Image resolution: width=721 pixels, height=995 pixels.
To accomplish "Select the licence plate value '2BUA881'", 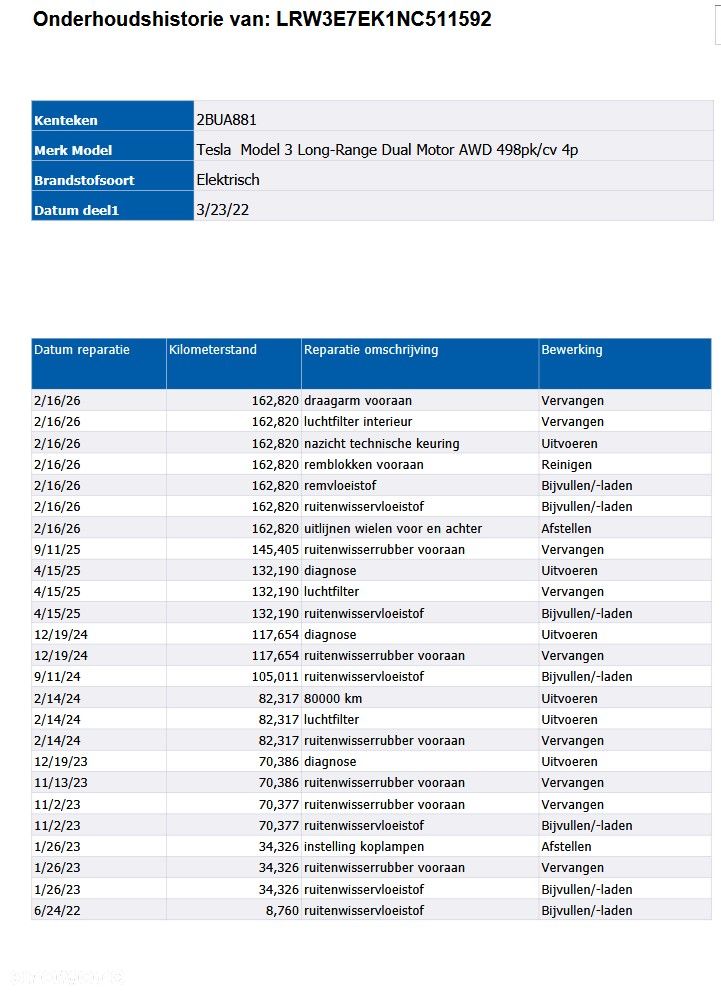I will 226,119.
